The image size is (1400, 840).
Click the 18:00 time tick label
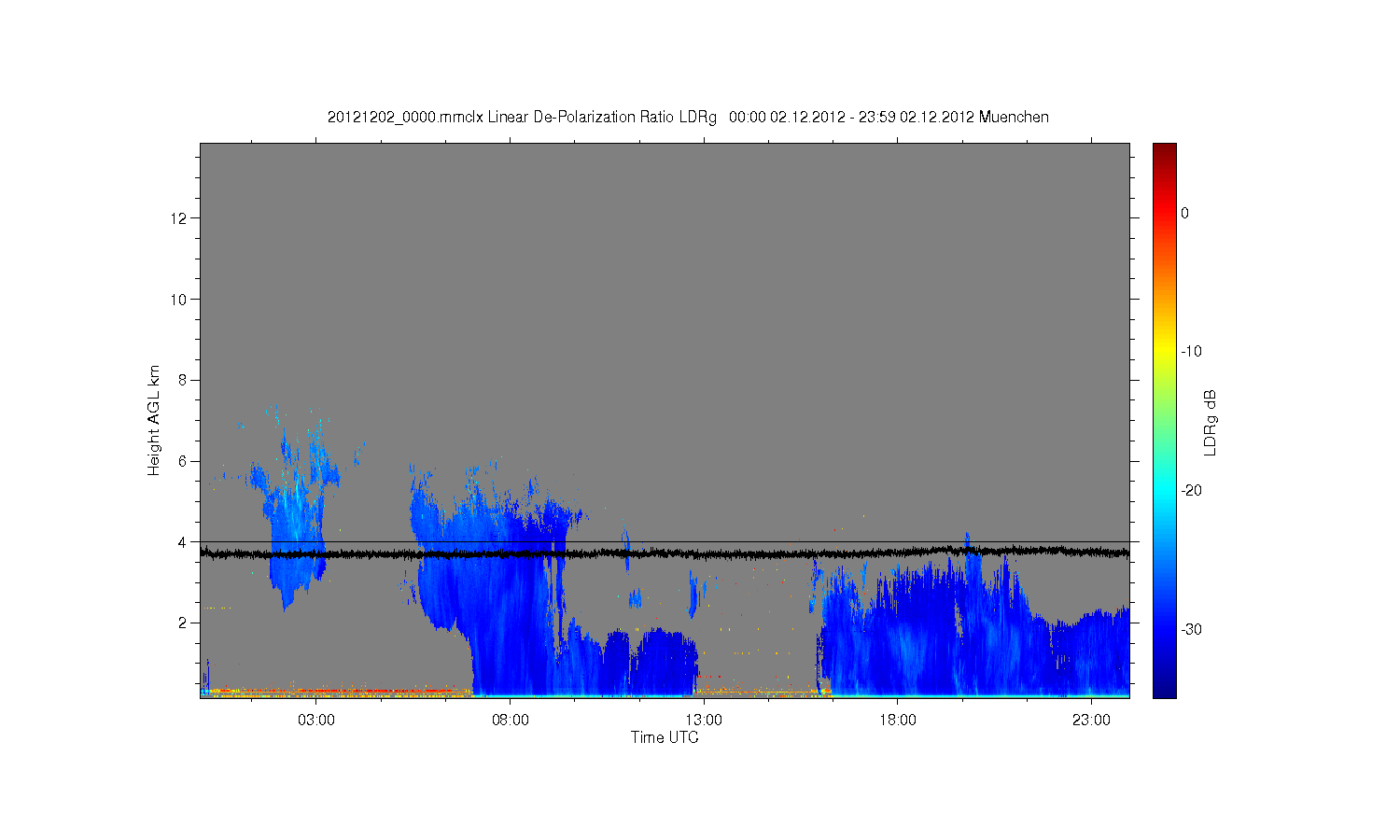pyautogui.click(x=898, y=721)
